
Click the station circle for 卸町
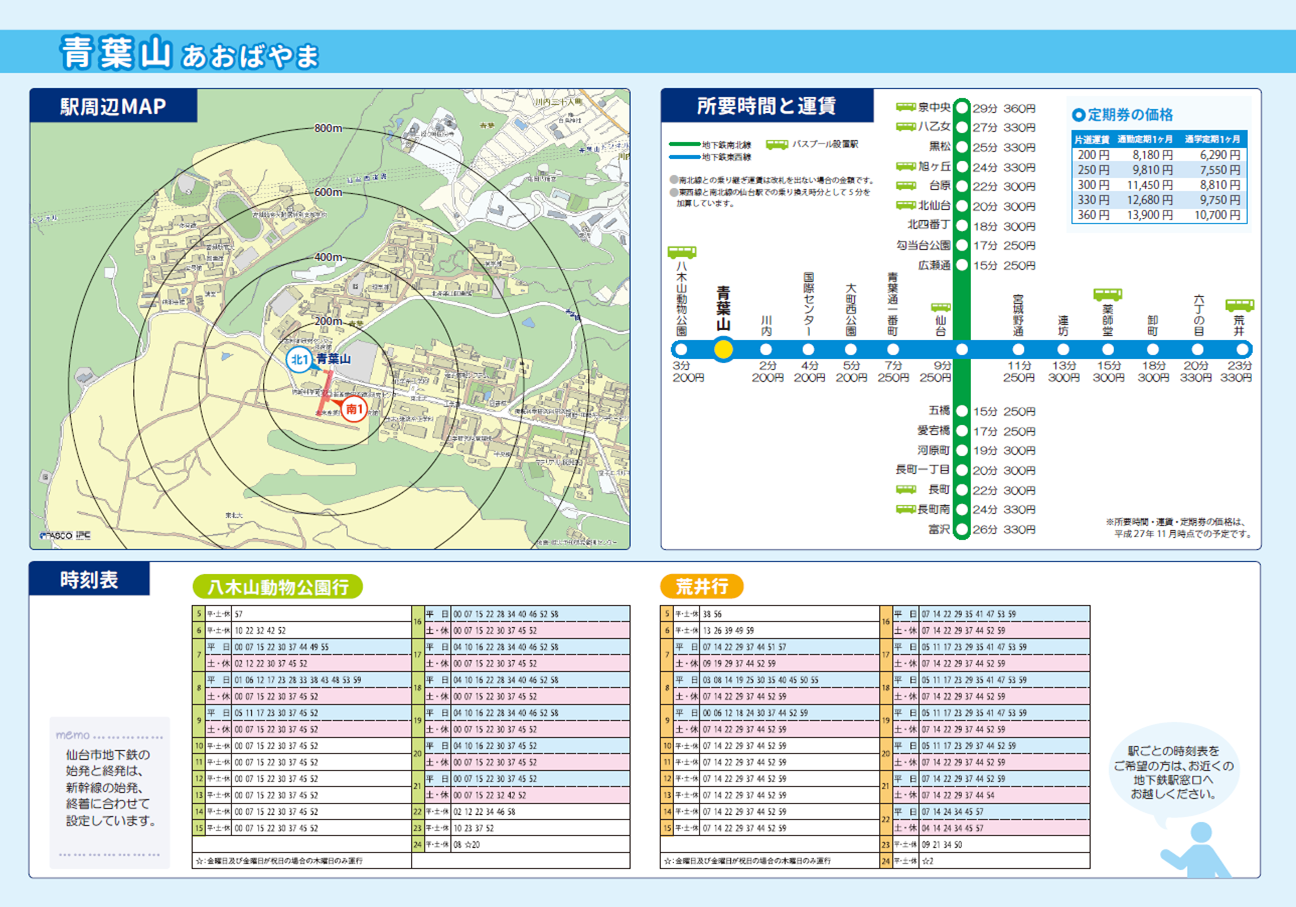pos(1152,350)
